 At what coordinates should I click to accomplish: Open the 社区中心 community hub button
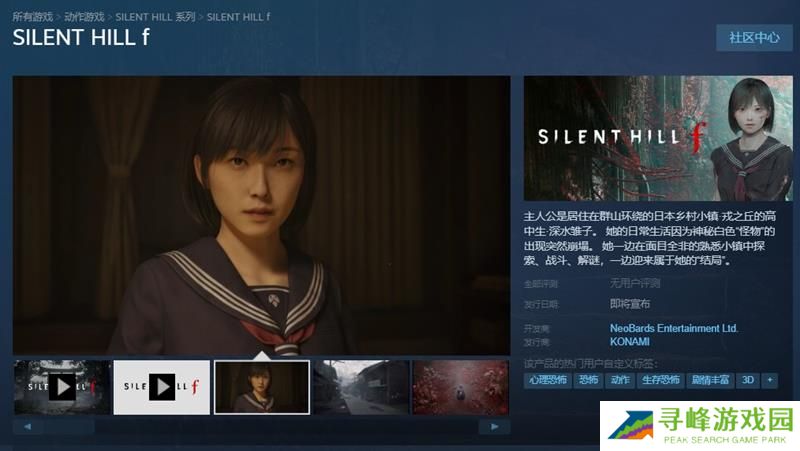tap(754, 37)
